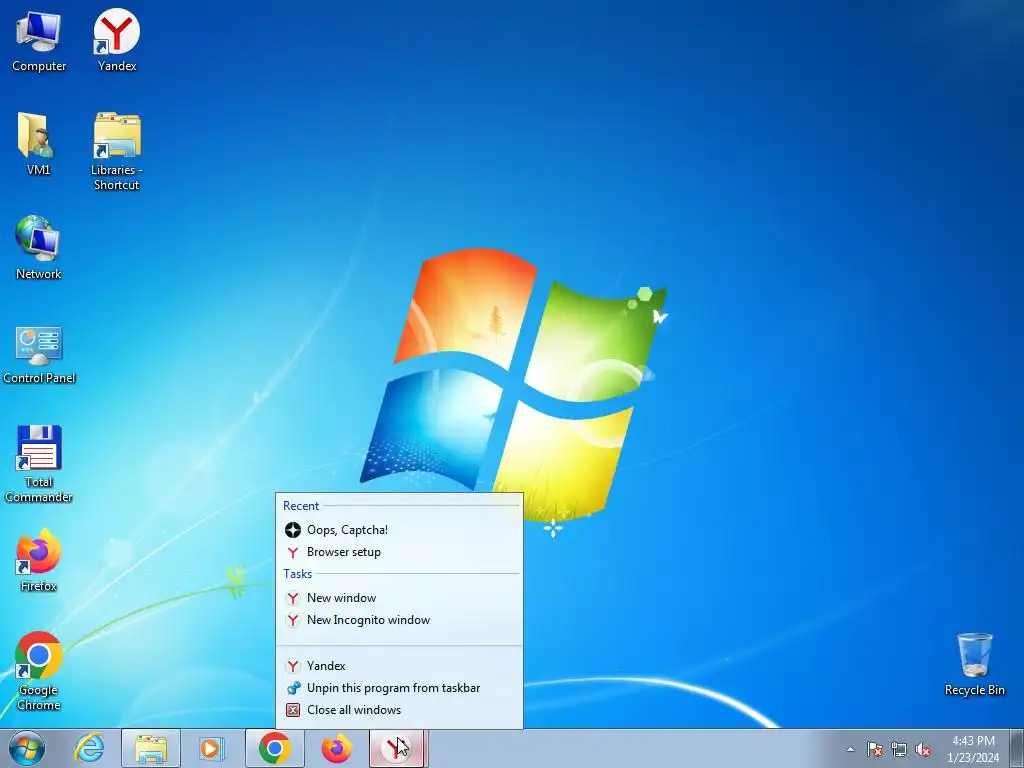The image size is (1024, 768).
Task: Select the Control Panel desktop icon
Action: pyautogui.click(x=39, y=355)
